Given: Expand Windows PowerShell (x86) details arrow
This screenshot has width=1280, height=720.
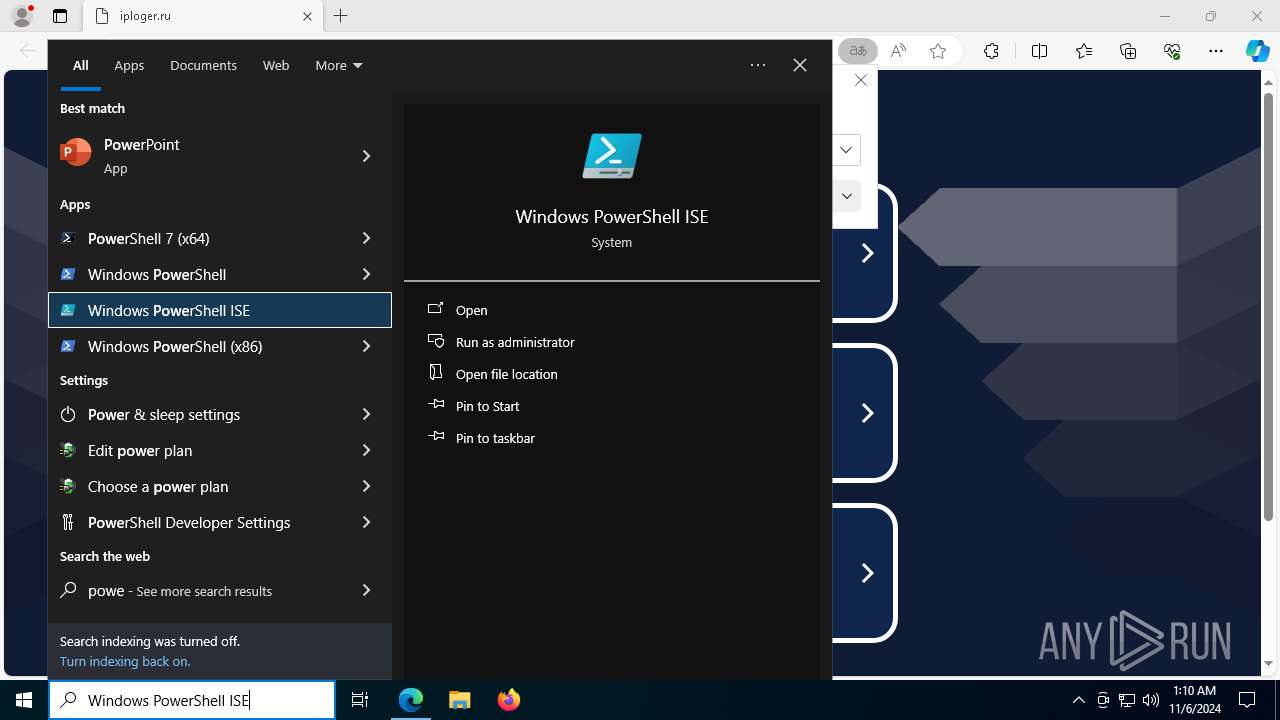Looking at the screenshot, I should click(366, 346).
